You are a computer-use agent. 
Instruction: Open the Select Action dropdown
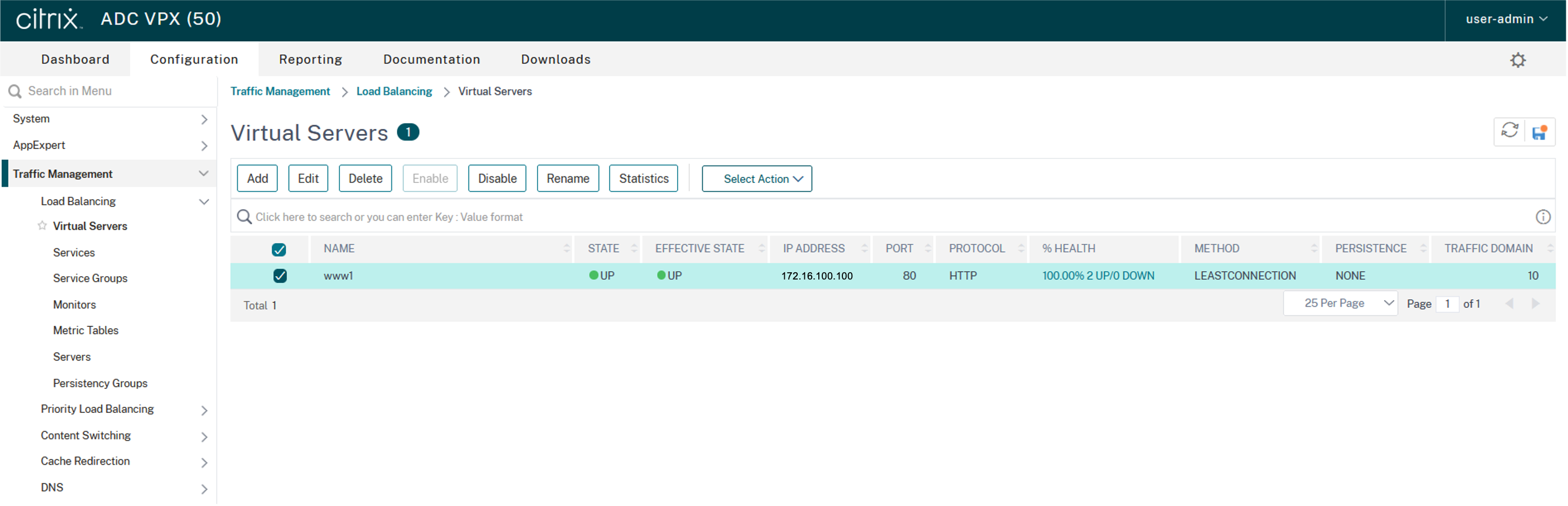click(756, 179)
